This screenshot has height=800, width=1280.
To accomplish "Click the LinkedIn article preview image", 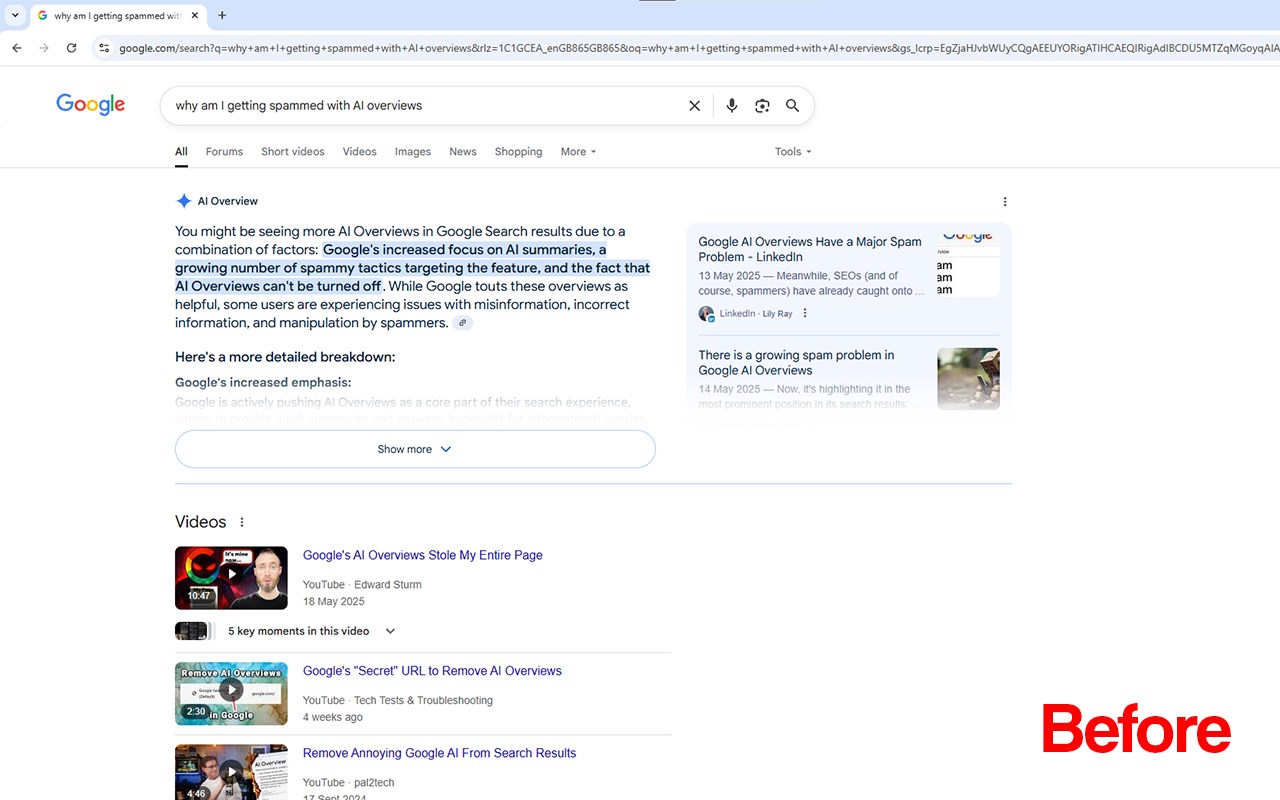I will point(968,265).
